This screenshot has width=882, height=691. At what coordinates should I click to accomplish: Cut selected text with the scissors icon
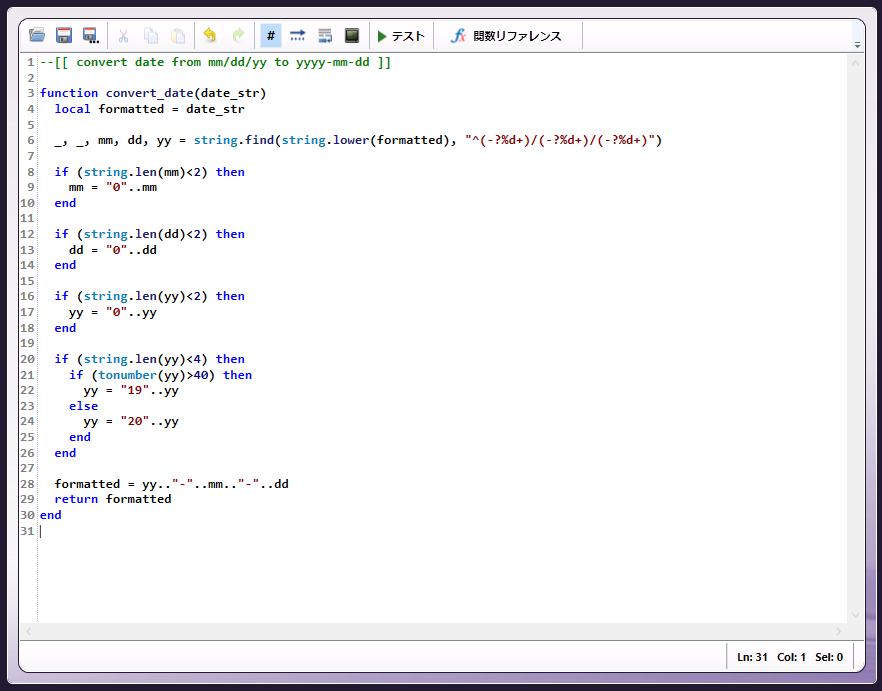coord(123,35)
